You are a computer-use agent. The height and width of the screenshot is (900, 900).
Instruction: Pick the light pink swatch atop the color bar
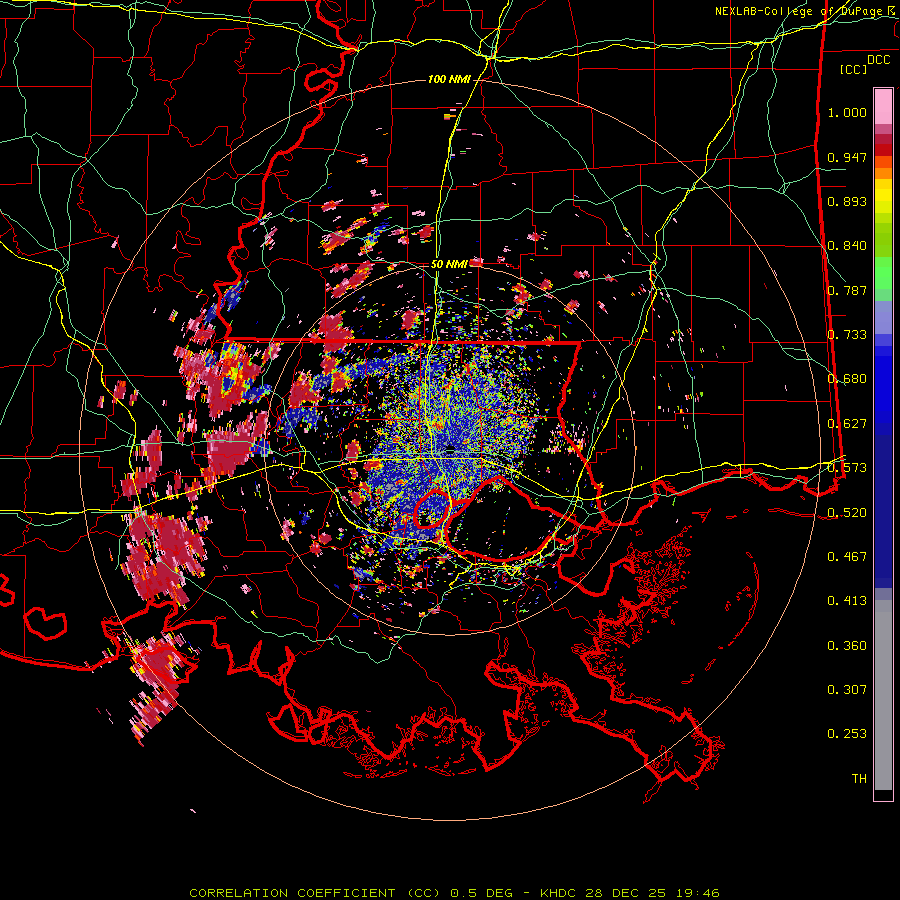[x=883, y=107]
